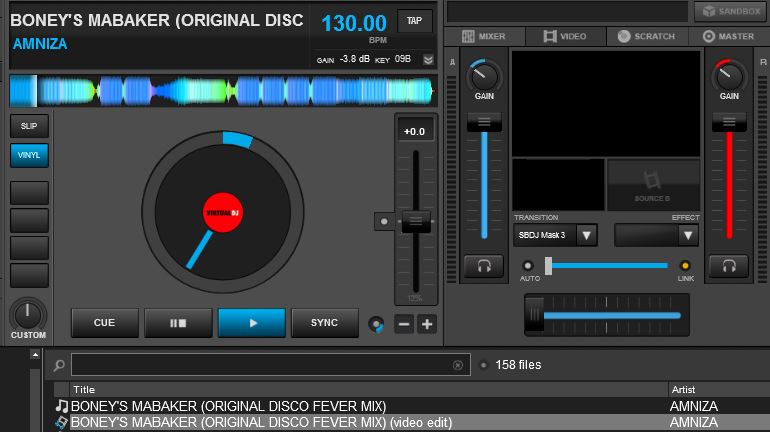770x432 pixels.
Task: Click the right red volume fader handle
Action: point(729,122)
